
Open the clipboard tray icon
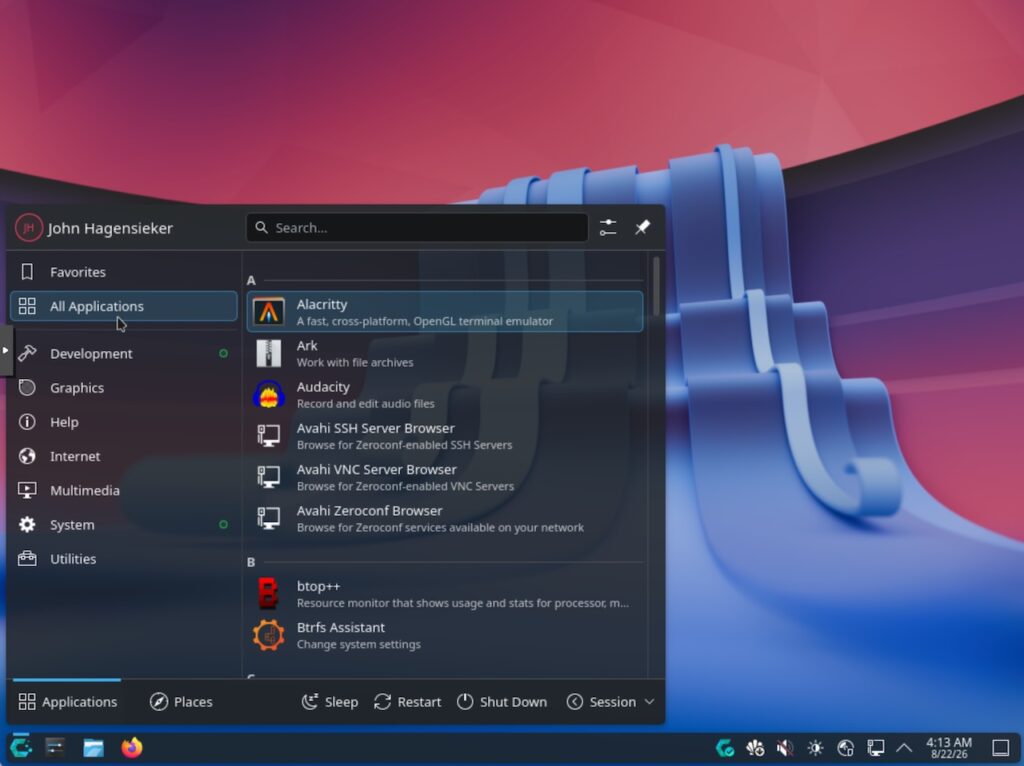click(x=756, y=747)
